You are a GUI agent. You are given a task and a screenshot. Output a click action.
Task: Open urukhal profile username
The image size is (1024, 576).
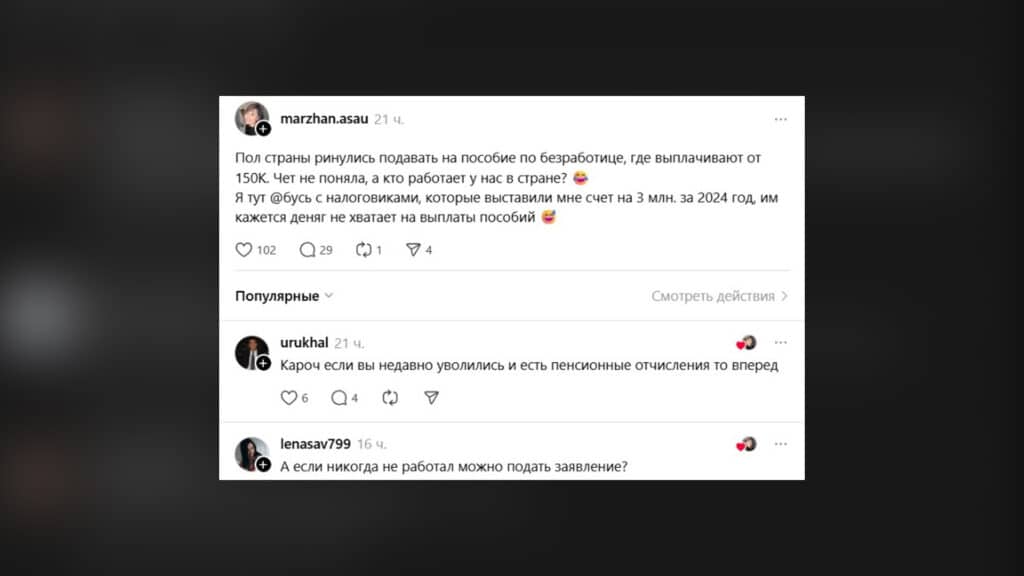[x=304, y=343]
